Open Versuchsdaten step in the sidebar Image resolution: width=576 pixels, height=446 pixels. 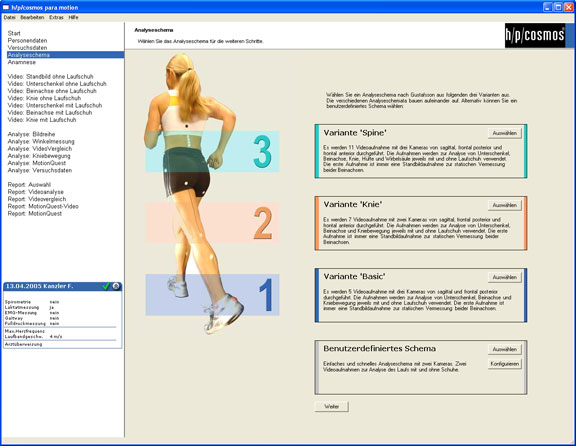tap(27, 48)
